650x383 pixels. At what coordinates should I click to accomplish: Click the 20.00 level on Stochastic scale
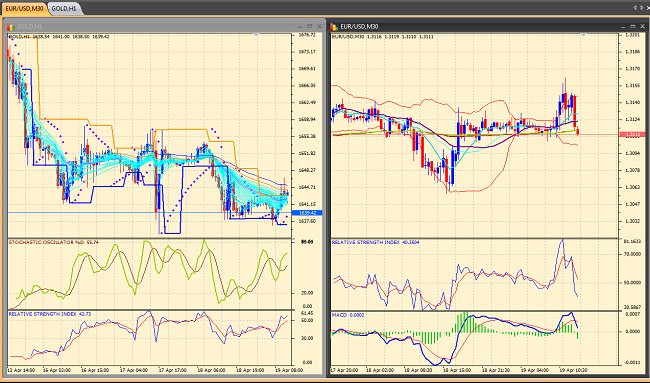click(307, 293)
